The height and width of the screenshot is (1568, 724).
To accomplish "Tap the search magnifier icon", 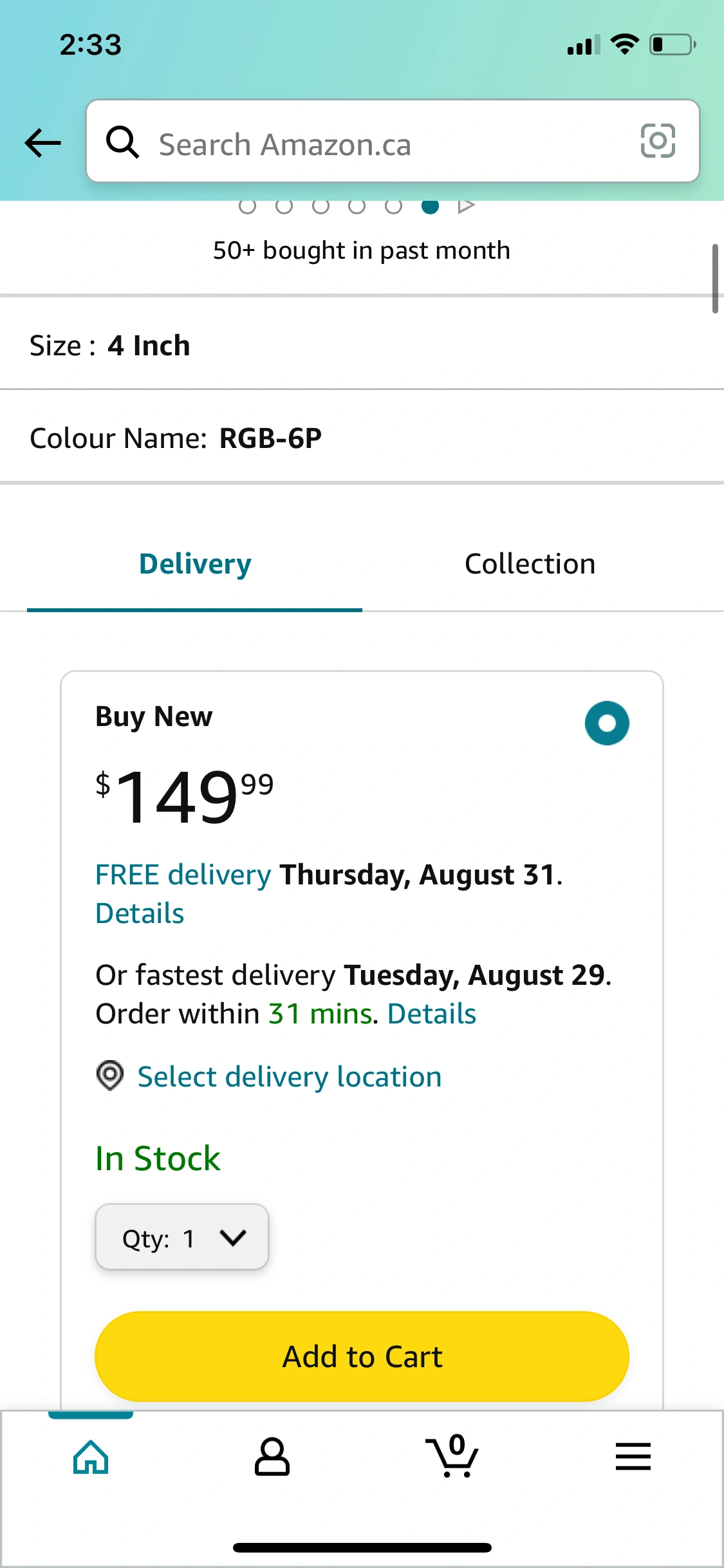I will pyautogui.click(x=122, y=142).
